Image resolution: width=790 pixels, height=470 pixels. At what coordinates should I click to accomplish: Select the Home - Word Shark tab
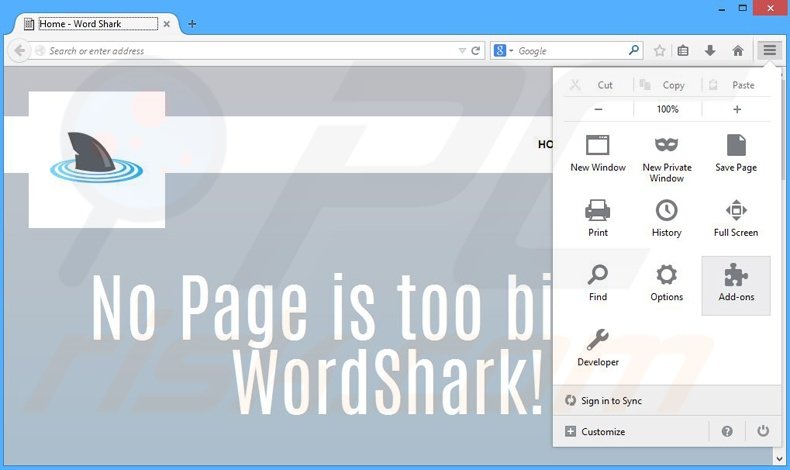(97, 24)
